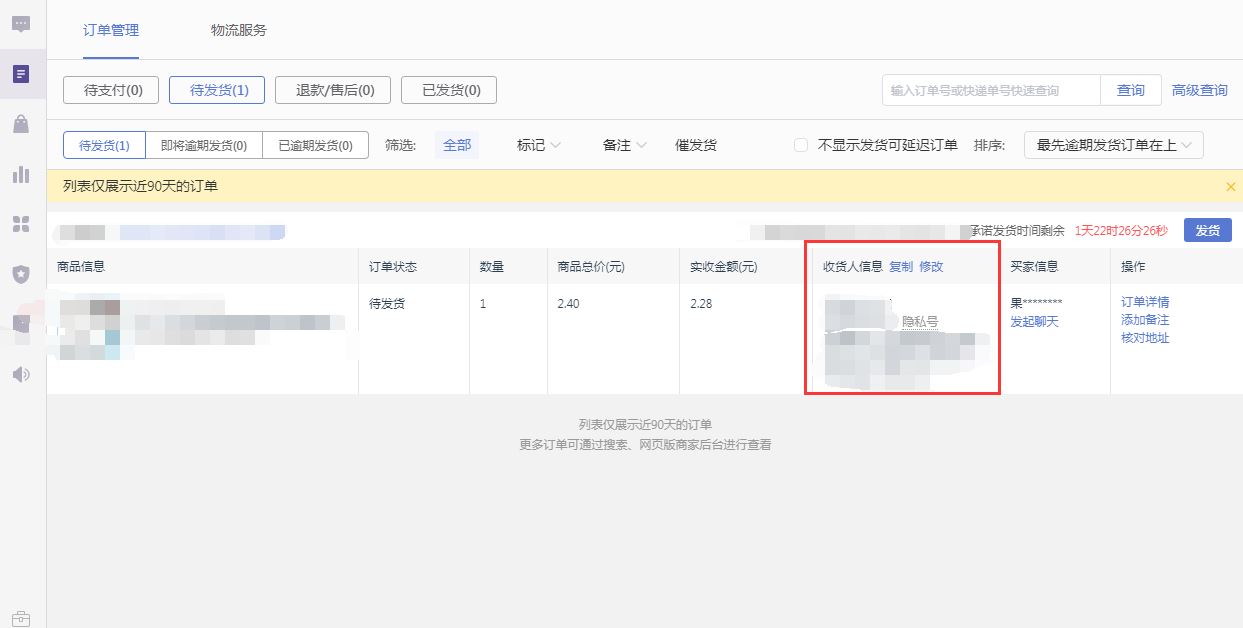Select the 即将逾期发货(0) filter
1243x628 pixels.
click(x=204, y=145)
